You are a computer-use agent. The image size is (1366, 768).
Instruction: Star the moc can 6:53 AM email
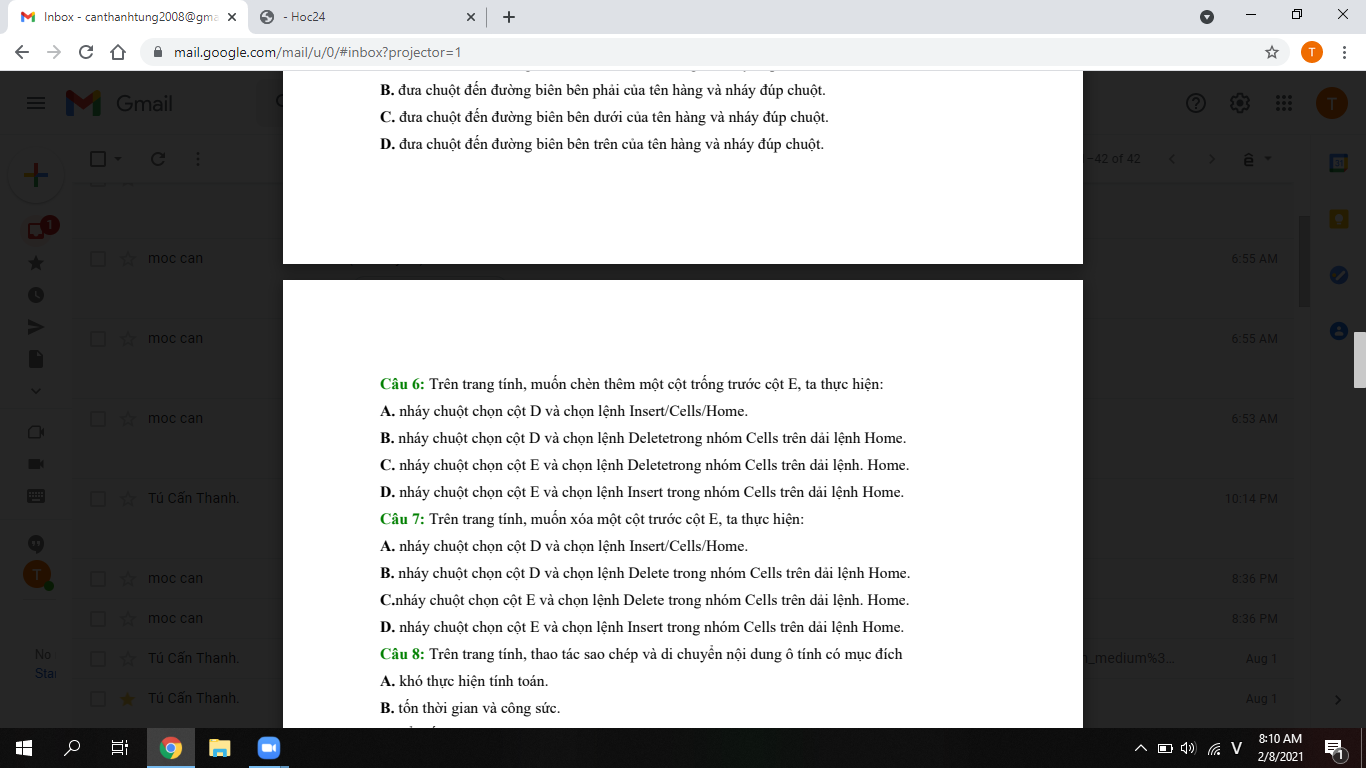(x=128, y=418)
